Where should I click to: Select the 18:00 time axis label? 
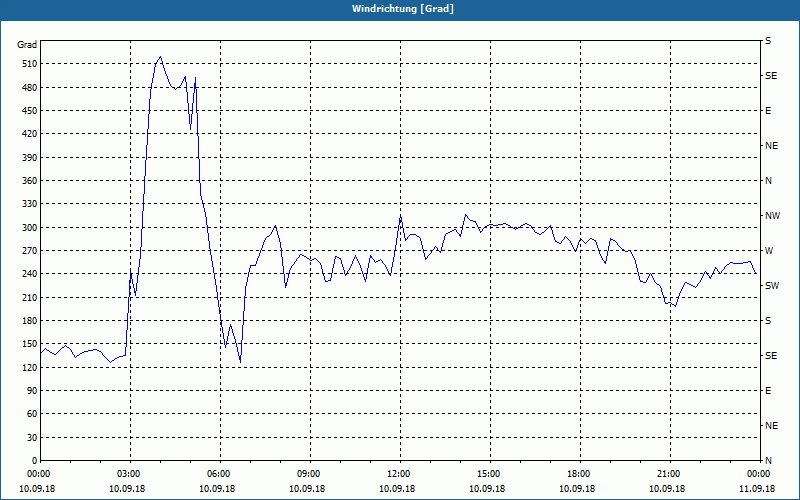580,474
